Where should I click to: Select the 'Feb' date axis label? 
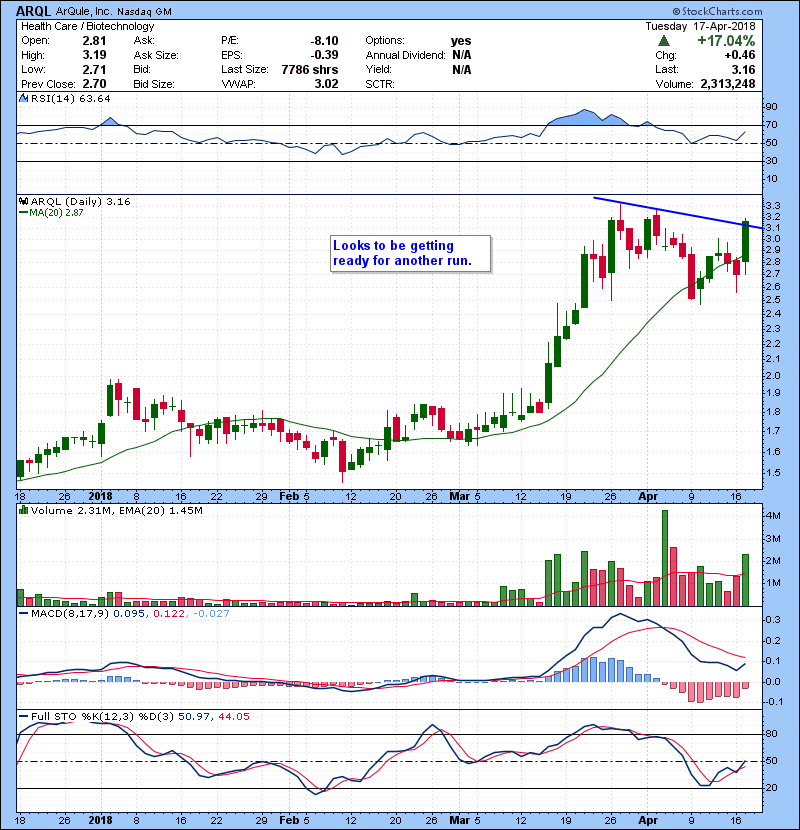click(288, 495)
